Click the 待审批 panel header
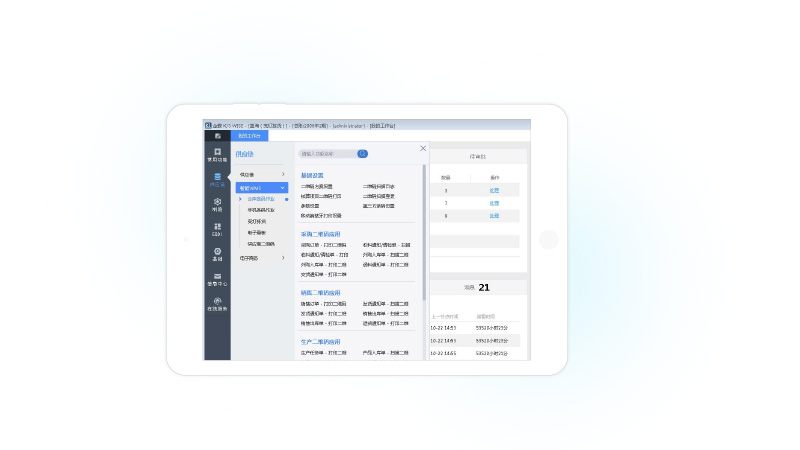This screenshot has width=800, height=450. [x=478, y=157]
